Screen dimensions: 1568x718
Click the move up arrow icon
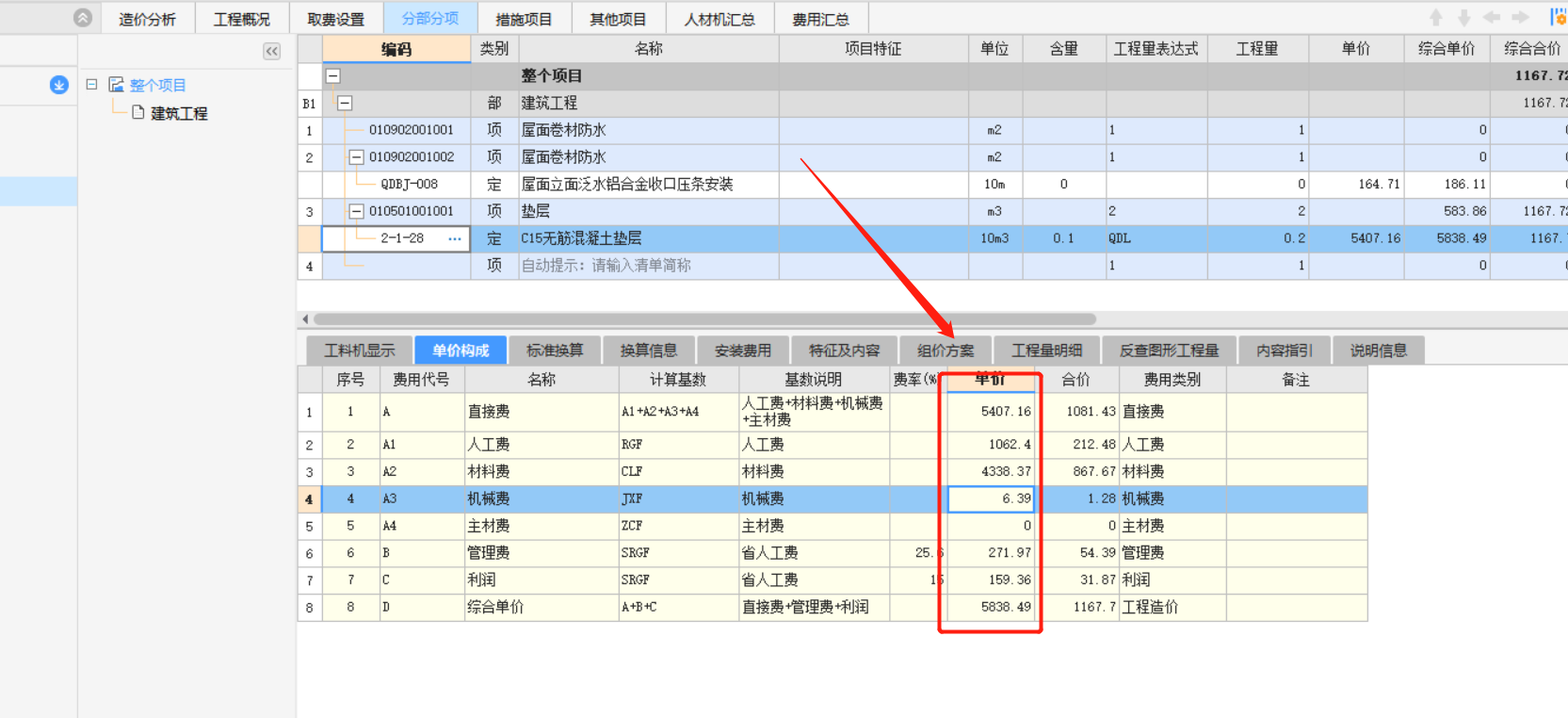tap(1436, 18)
